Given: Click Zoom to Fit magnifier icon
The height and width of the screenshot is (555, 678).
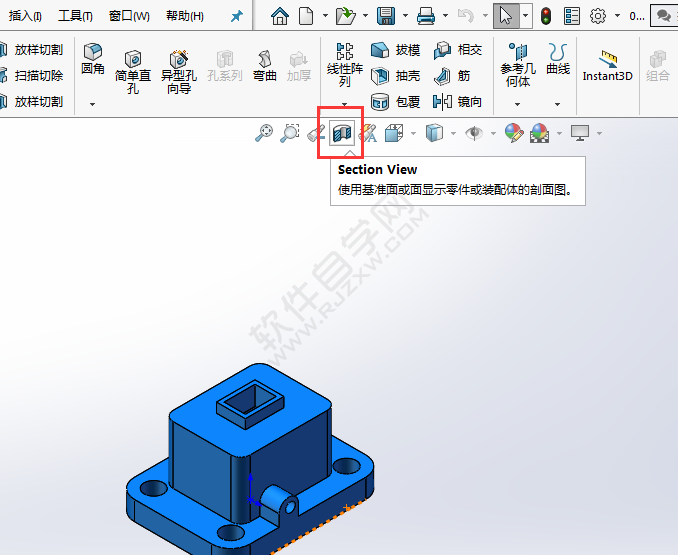Looking at the screenshot, I should coord(264,133).
